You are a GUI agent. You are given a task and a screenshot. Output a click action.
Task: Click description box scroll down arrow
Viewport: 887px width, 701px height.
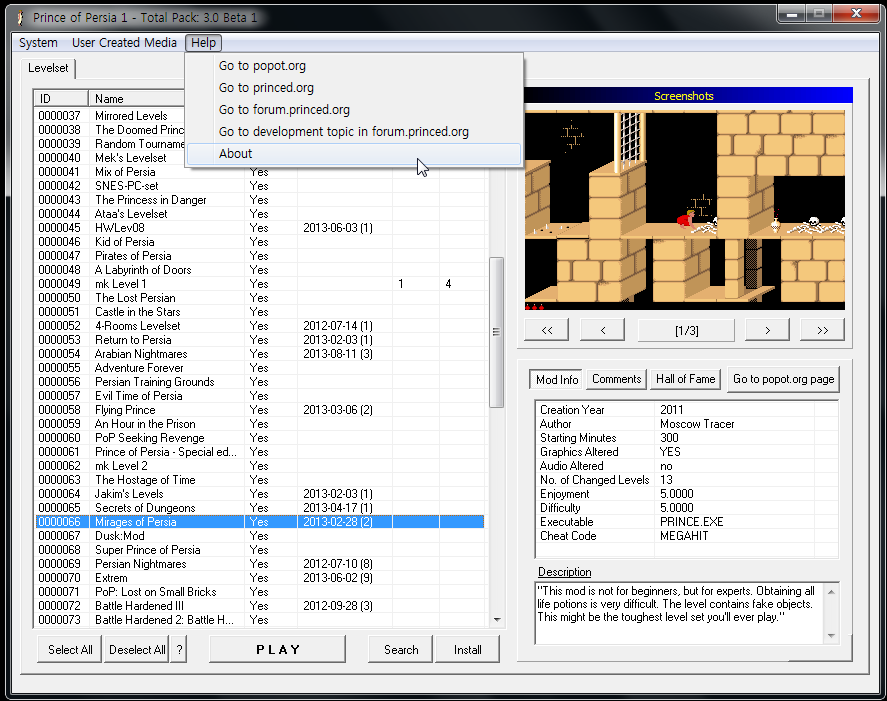[x=831, y=635]
